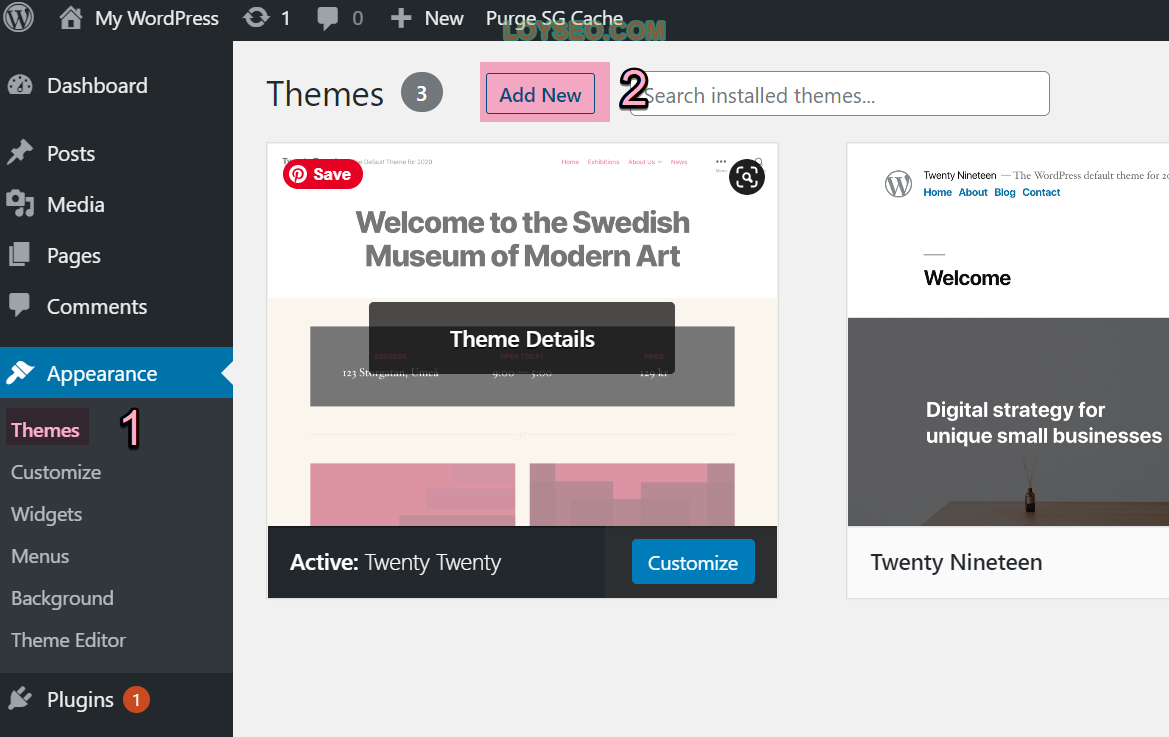The height and width of the screenshot is (737, 1169).
Task: Click Purge SG Cache
Action: pyautogui.click(x=554, y=18)
